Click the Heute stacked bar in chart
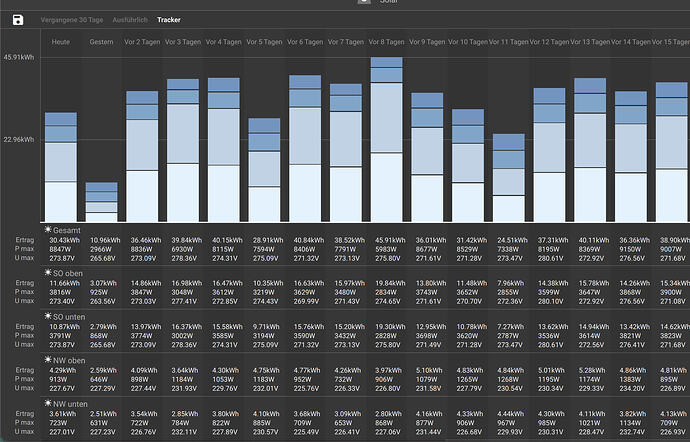This screenshot has width=690, height=442. (61, 167)
